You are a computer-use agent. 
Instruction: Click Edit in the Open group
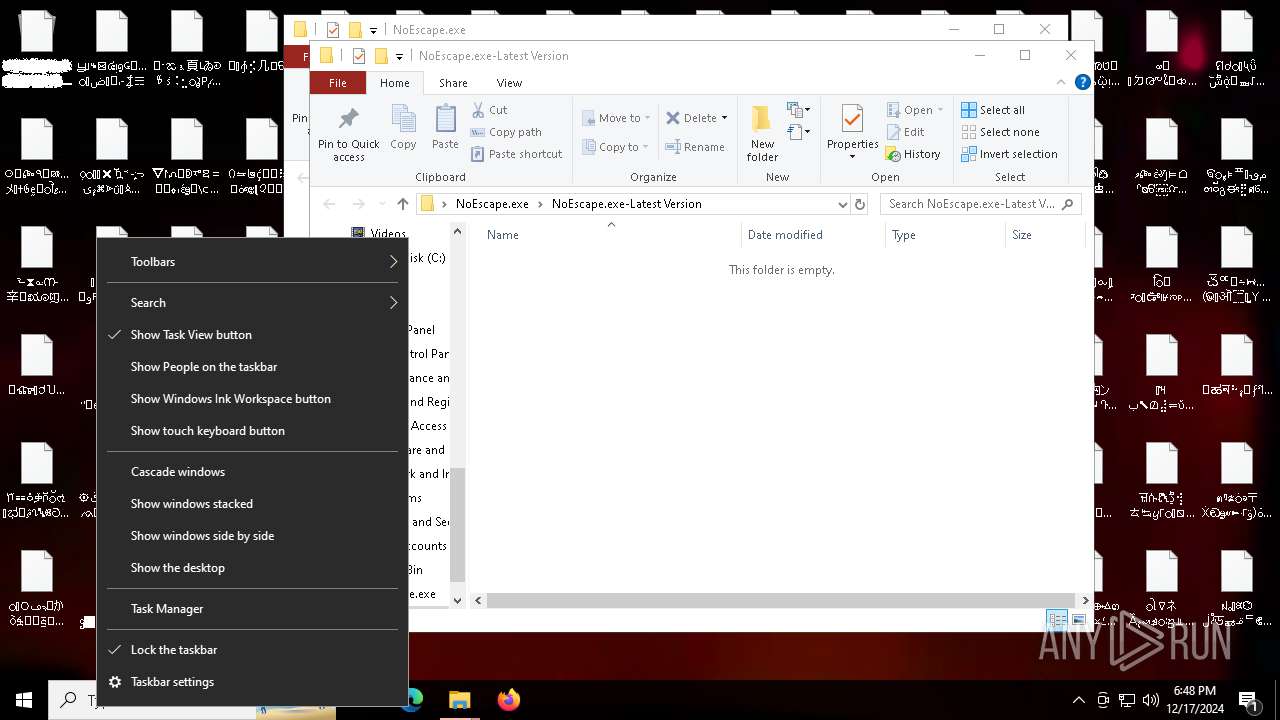point(905,132)
